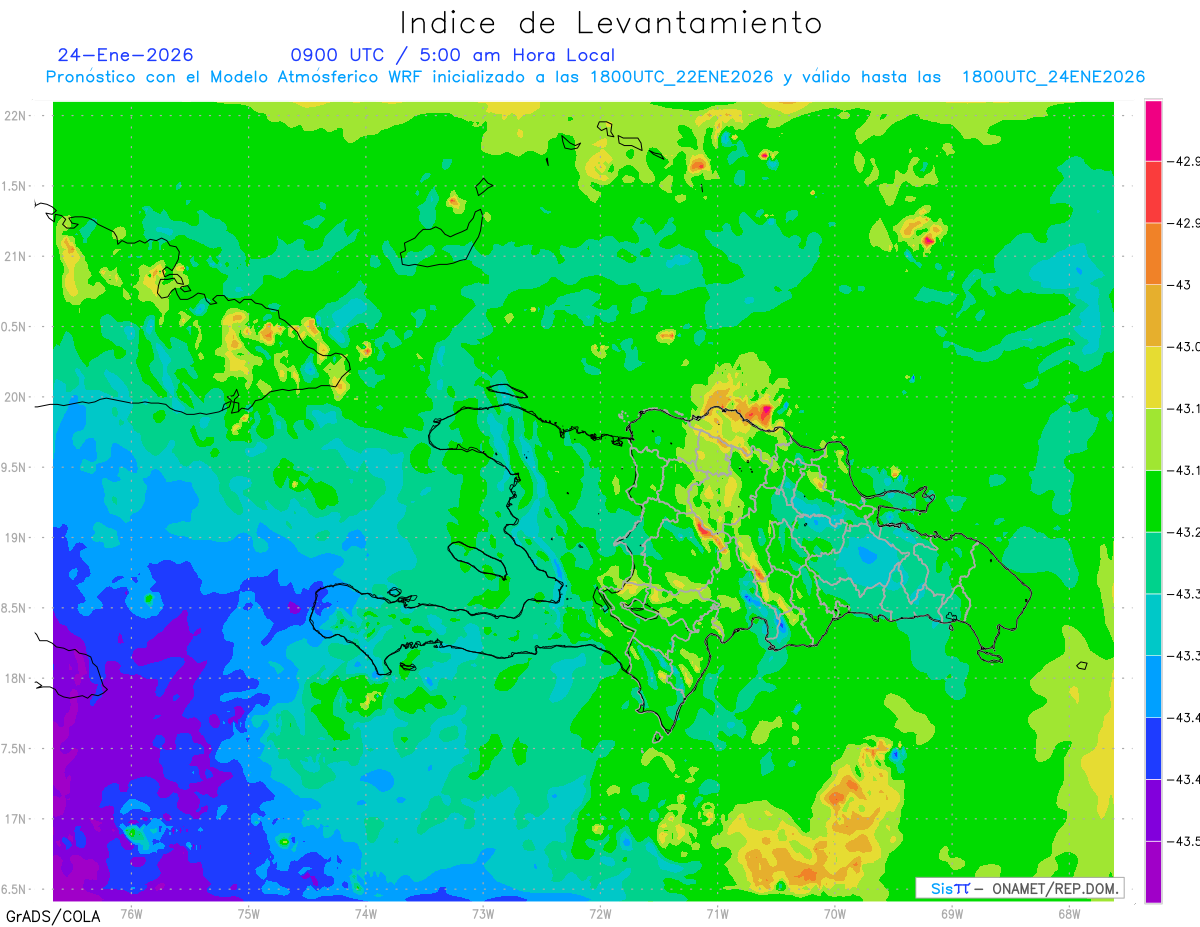Click the 72W longitude label
1200x927 pixels.
point(600,914)
